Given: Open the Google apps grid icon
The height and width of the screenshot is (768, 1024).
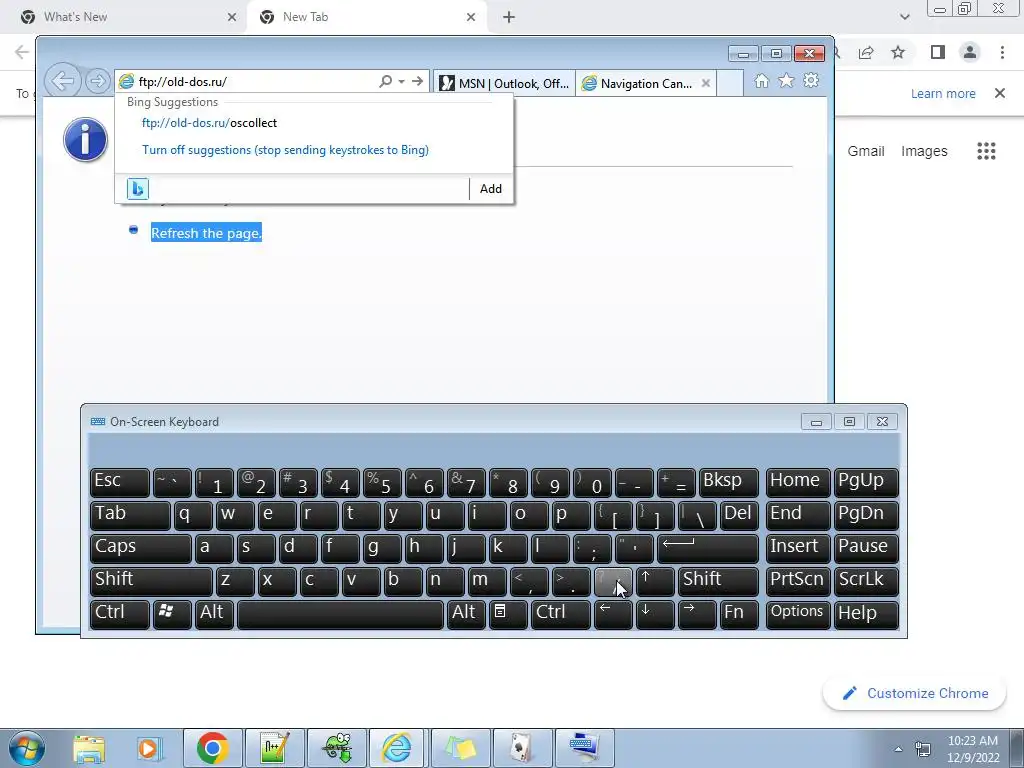Looking at the screenshot, I should click(x=986, y=151).
